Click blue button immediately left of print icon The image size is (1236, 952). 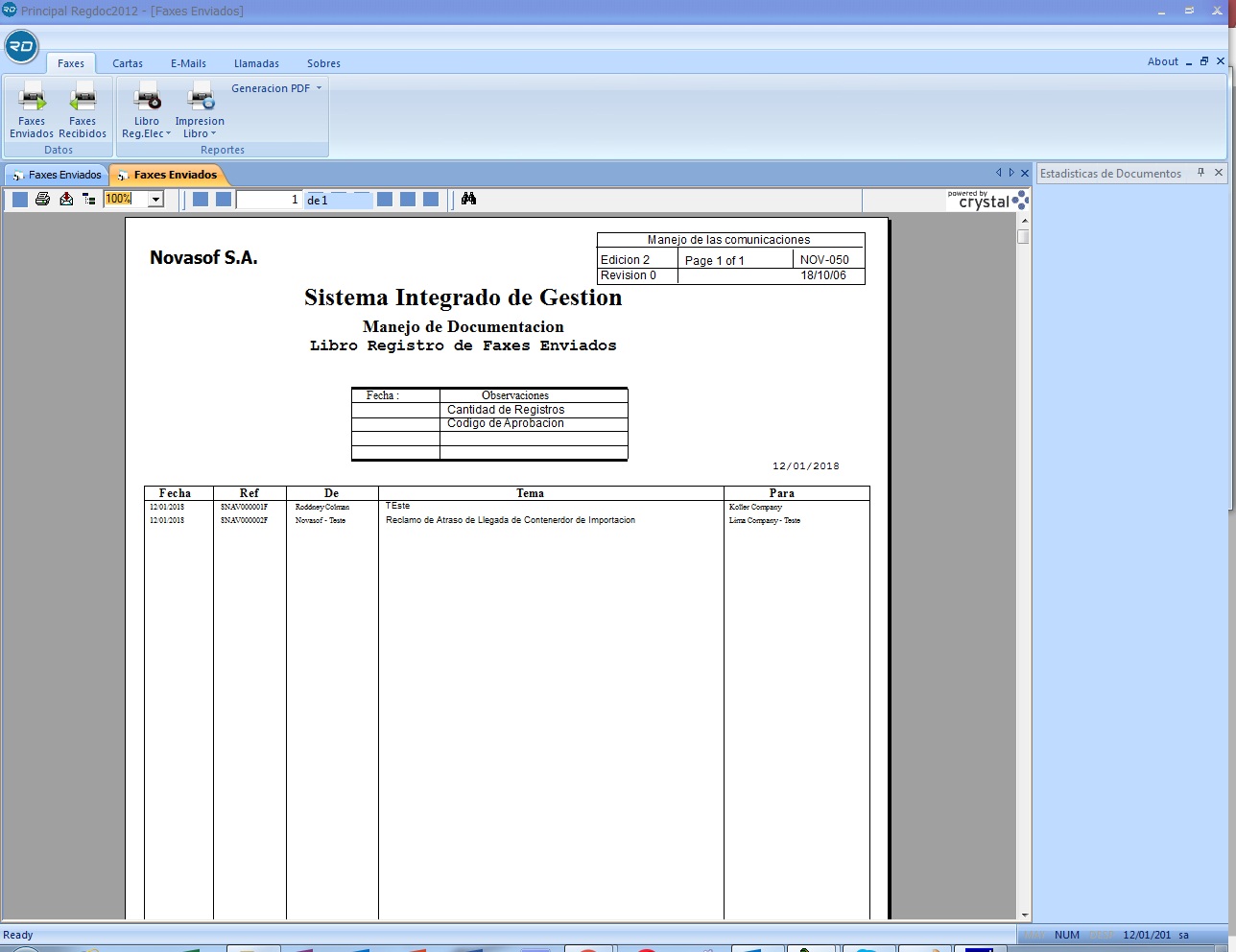click(19, 199)
